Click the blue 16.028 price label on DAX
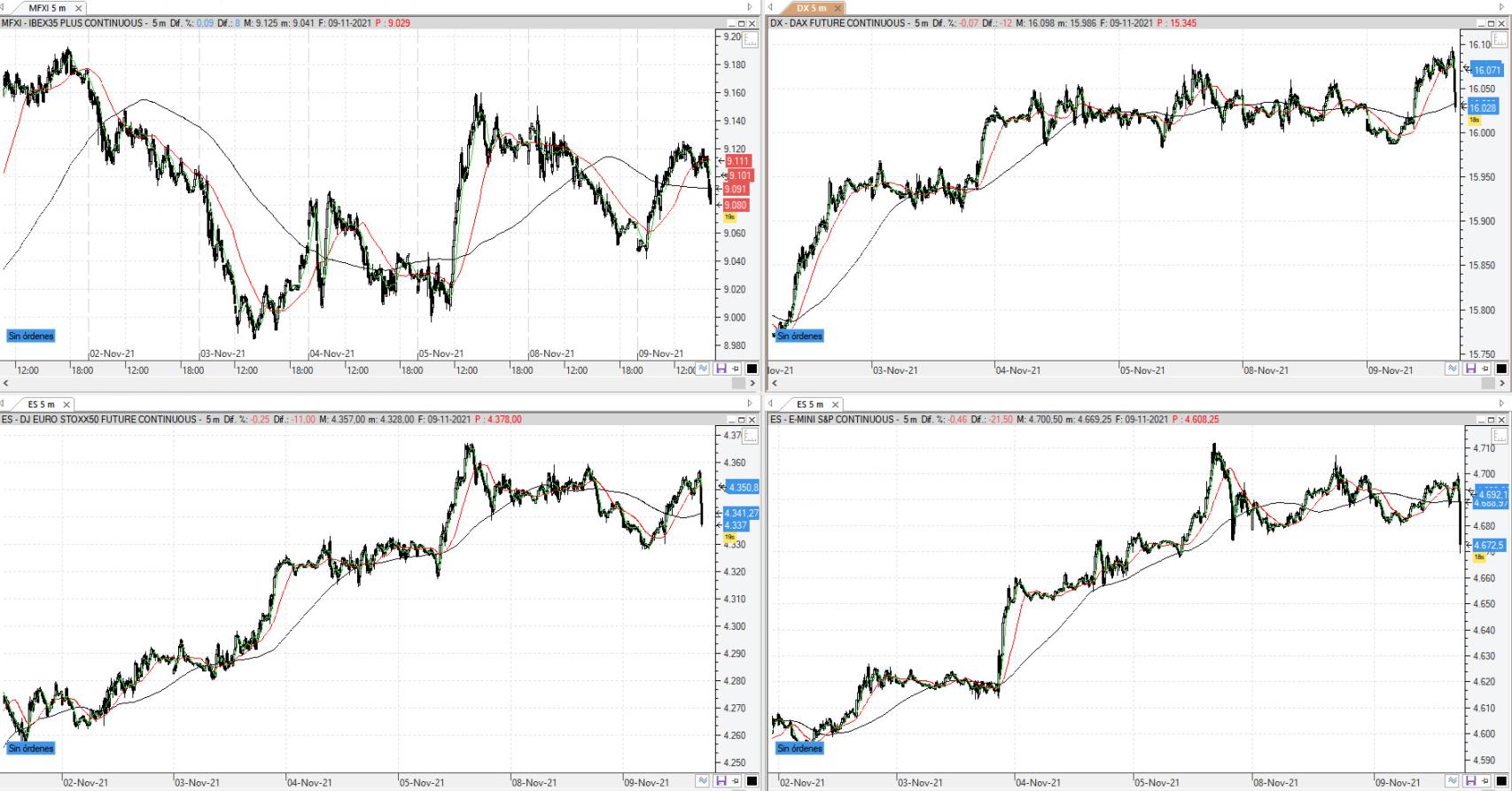Screen dimensions: 1512x791 coord(1483,108)
